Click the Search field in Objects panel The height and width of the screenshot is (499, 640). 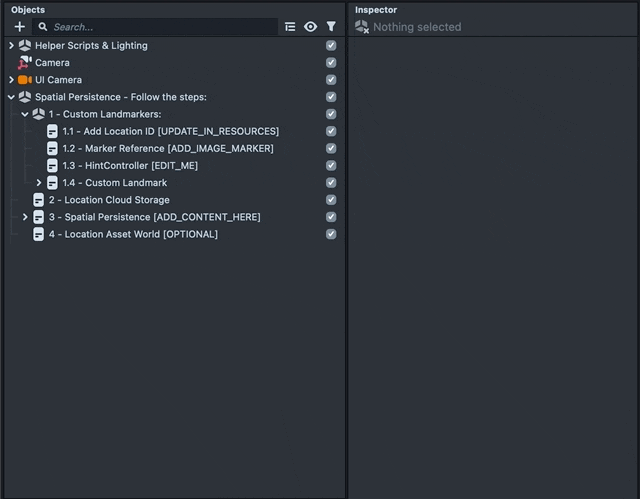(x=160, y=27)
